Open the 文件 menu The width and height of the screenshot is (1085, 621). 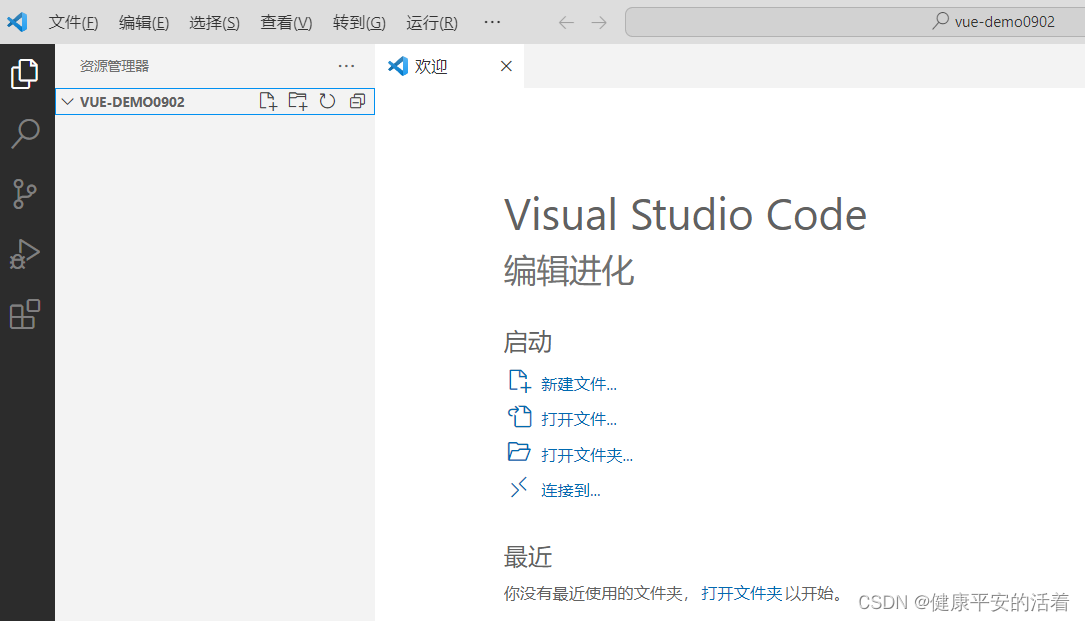pos(72,21)
